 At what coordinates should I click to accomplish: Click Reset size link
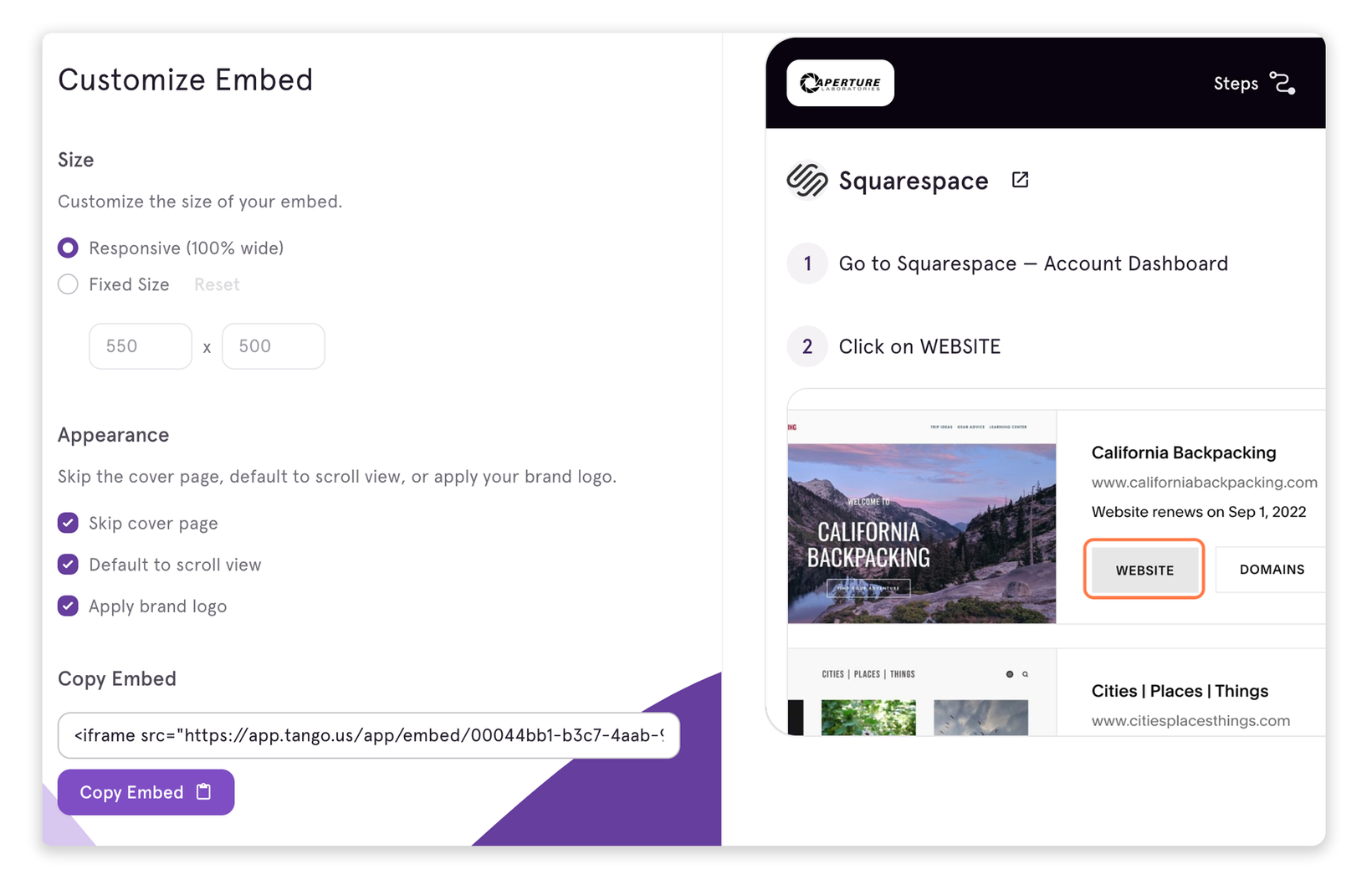pos(217,284)
